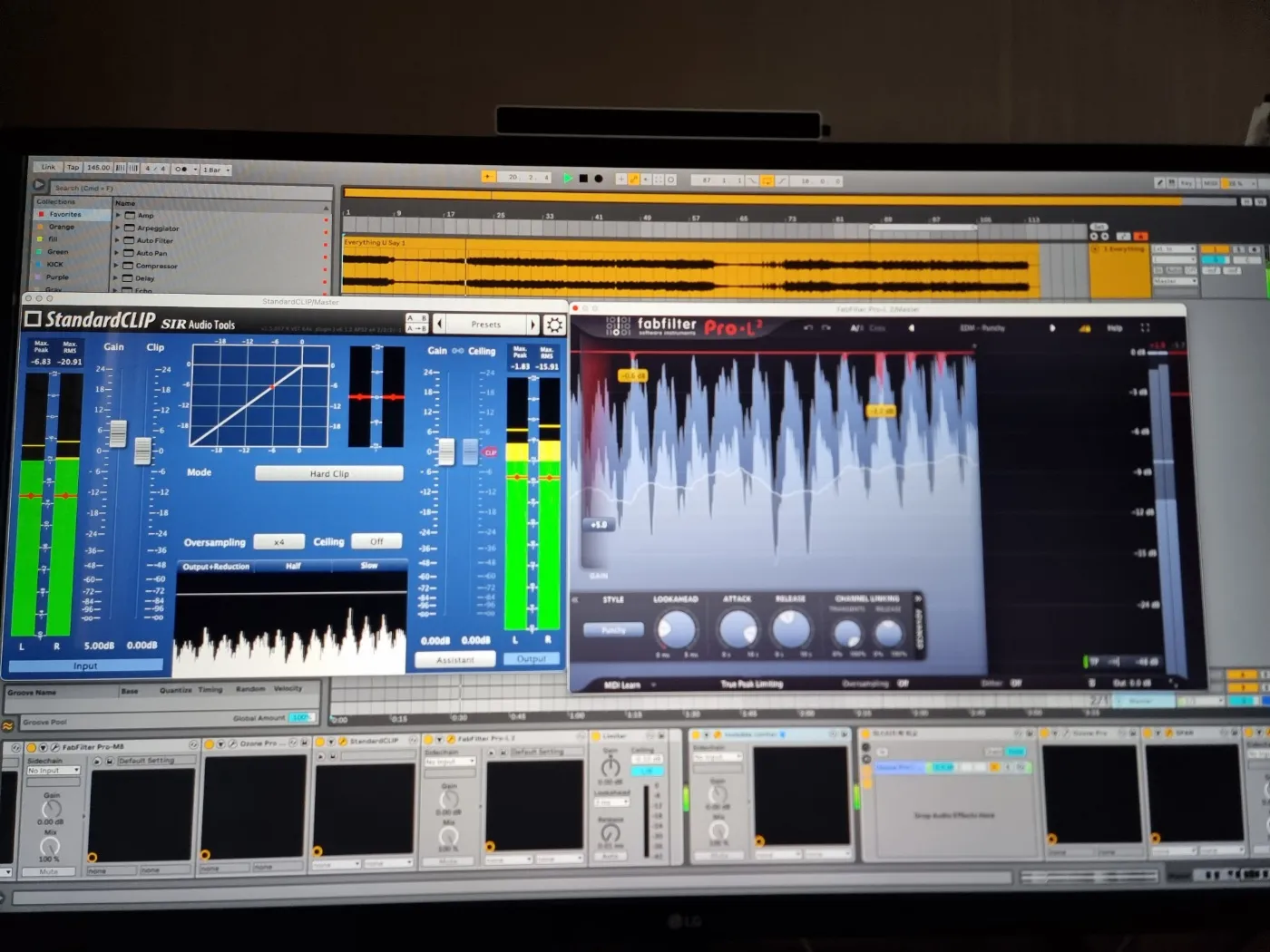Click the Assistant button in StandardCLIP
The width and height of the screenshot is (1270, 952).
pyautogui.click(x=454, y=660)
